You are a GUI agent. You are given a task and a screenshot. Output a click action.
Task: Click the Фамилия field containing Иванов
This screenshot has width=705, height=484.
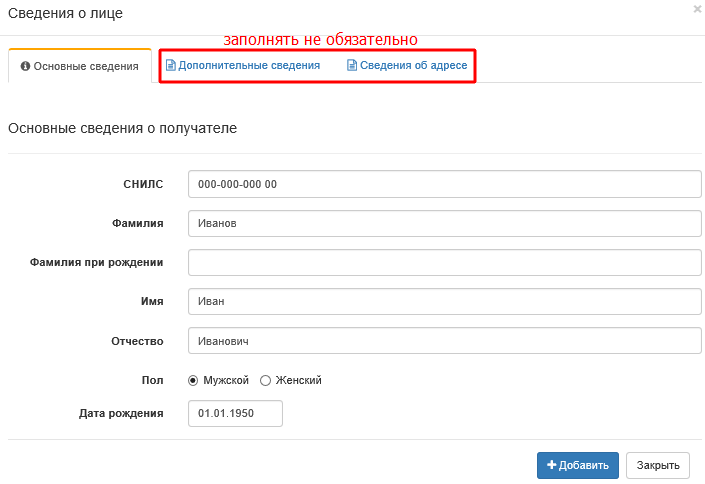coord(445,224)
